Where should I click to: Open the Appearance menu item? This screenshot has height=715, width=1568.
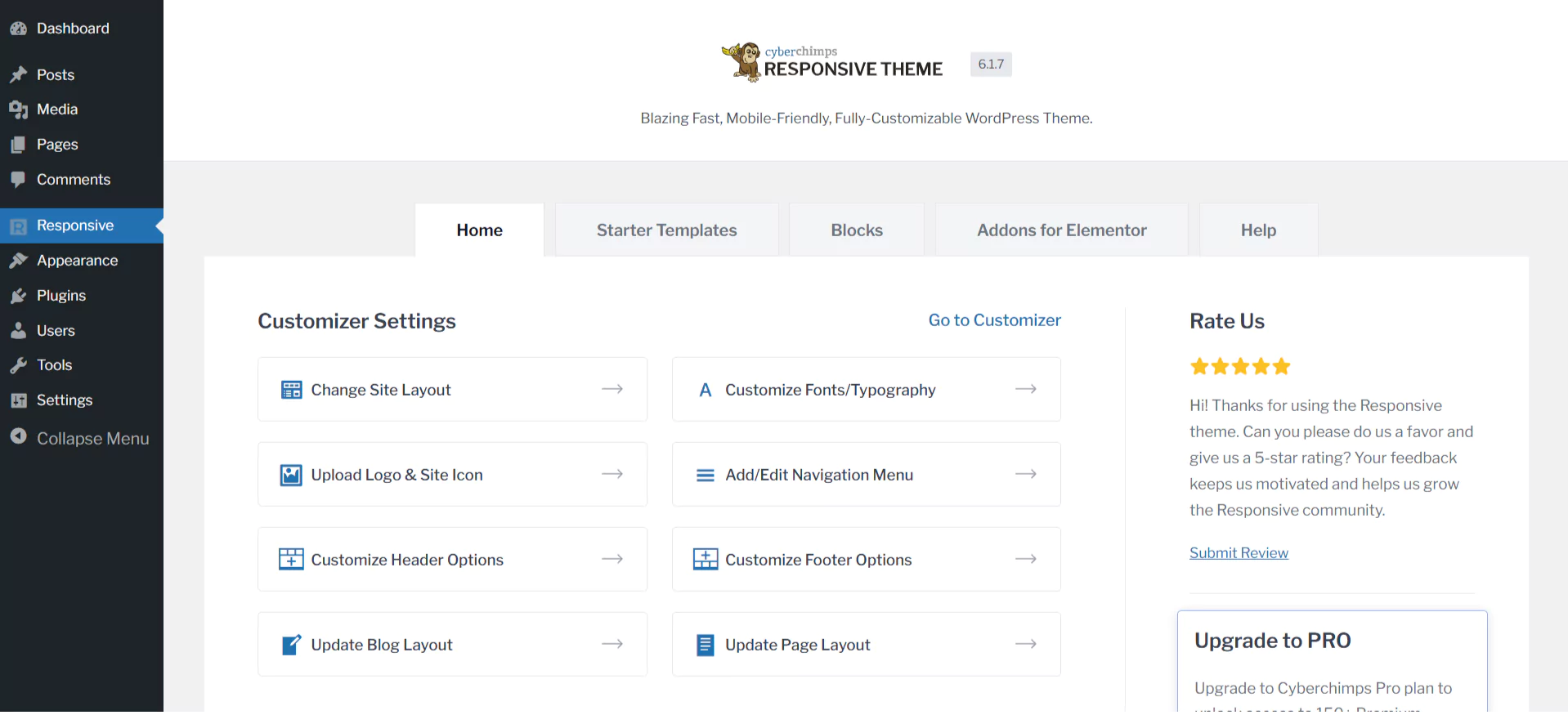coord(82,261)
